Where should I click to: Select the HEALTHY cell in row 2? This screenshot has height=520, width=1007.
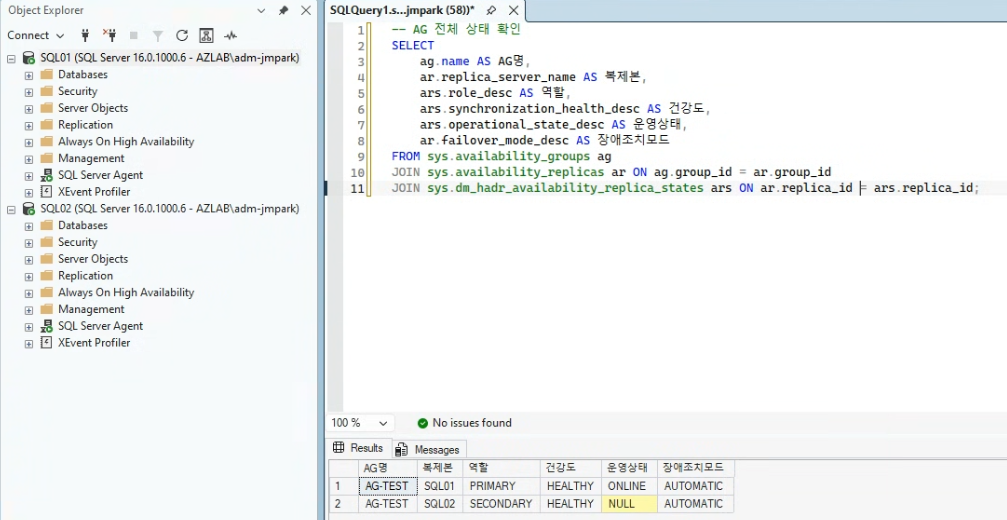point(571,504)
